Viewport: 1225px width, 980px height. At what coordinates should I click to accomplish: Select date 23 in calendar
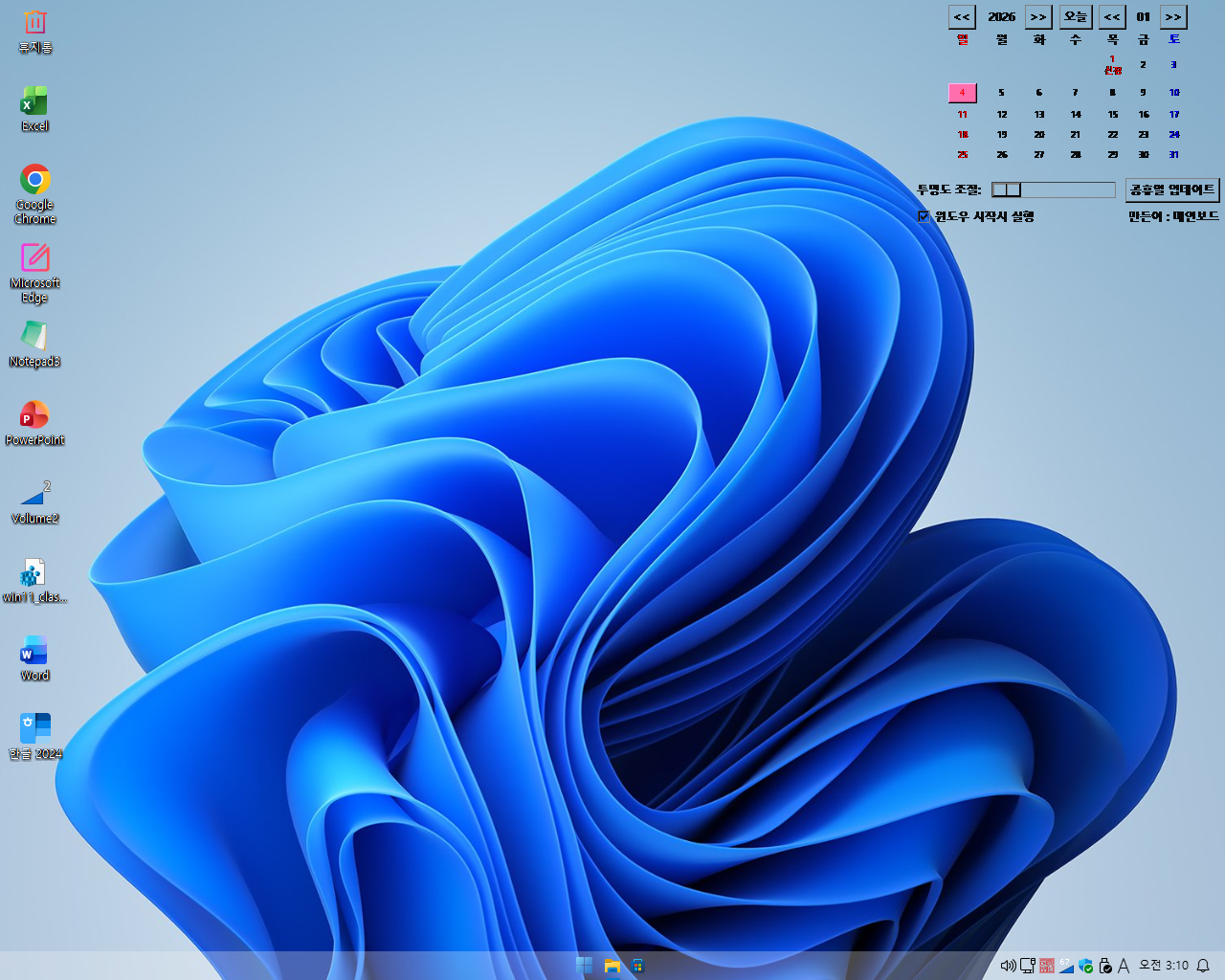point(1143,134)
